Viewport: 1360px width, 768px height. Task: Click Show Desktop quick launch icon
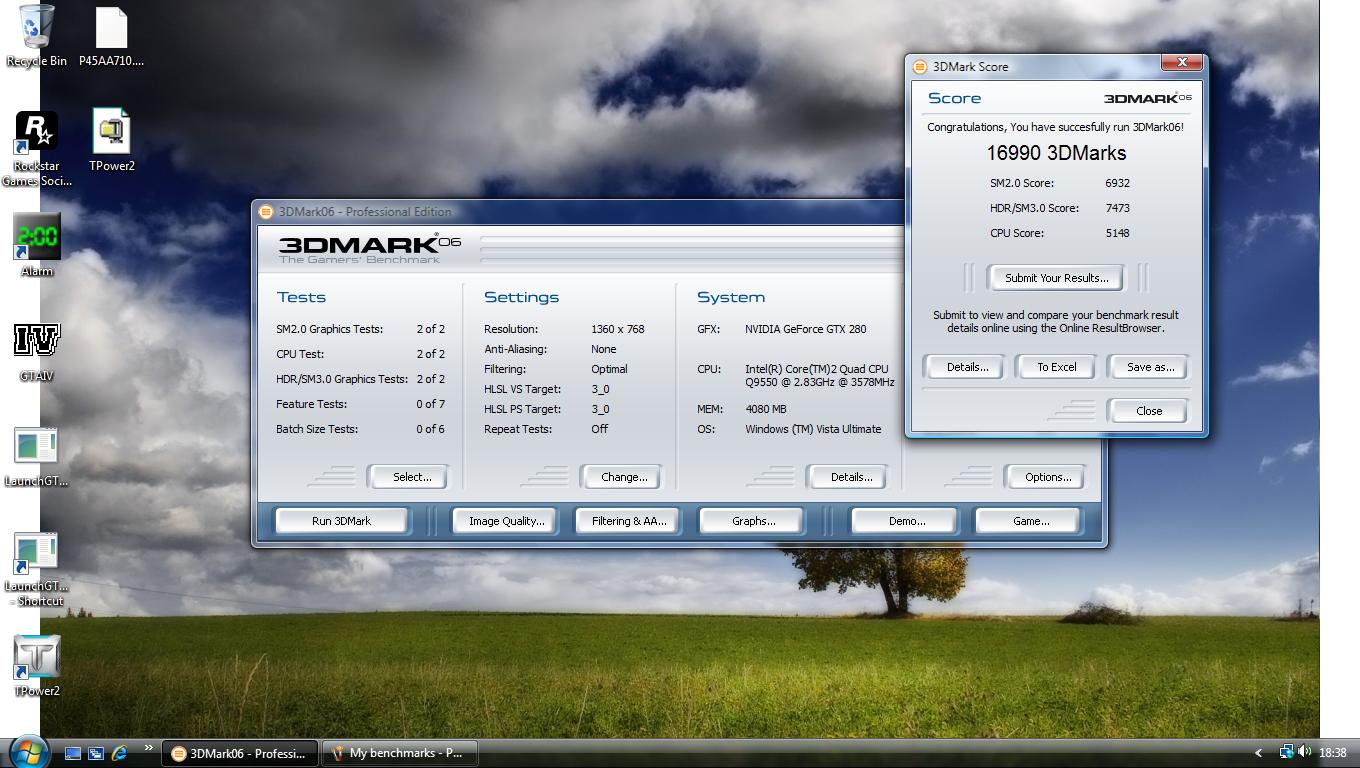coord(73,753)
